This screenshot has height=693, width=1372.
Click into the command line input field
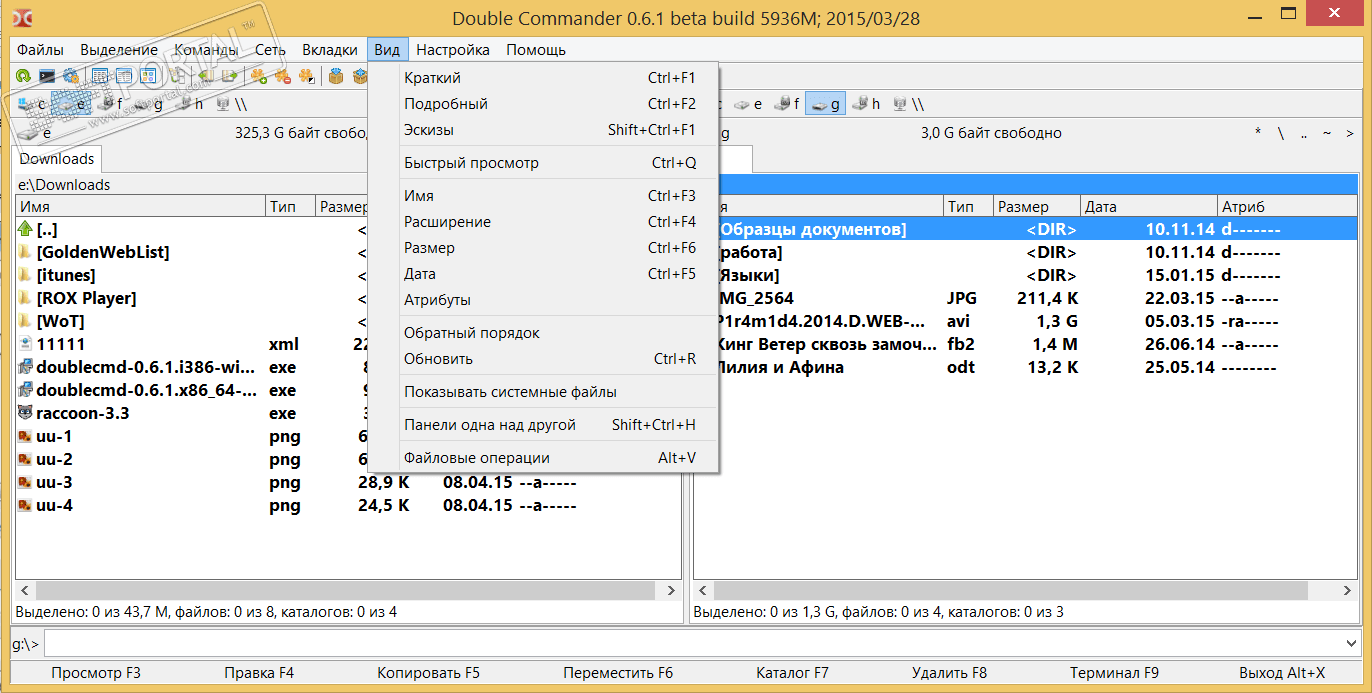click(694, 644)
